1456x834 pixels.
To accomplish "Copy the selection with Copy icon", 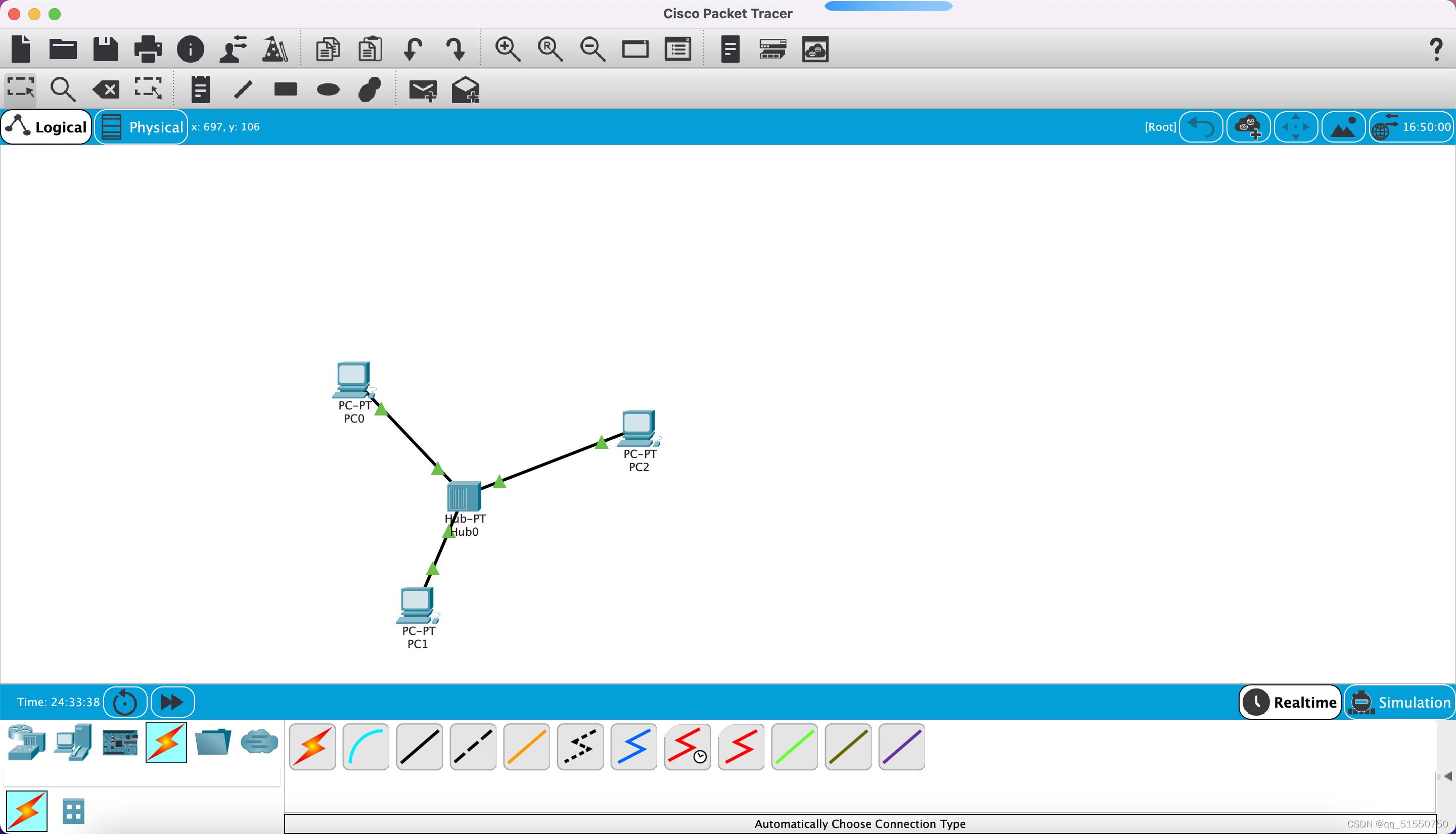I will pos(328,49).
